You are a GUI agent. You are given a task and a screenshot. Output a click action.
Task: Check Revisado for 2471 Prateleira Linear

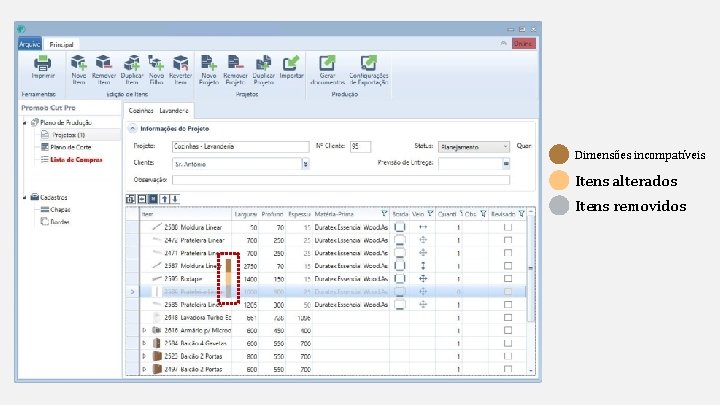click(508, 253)
